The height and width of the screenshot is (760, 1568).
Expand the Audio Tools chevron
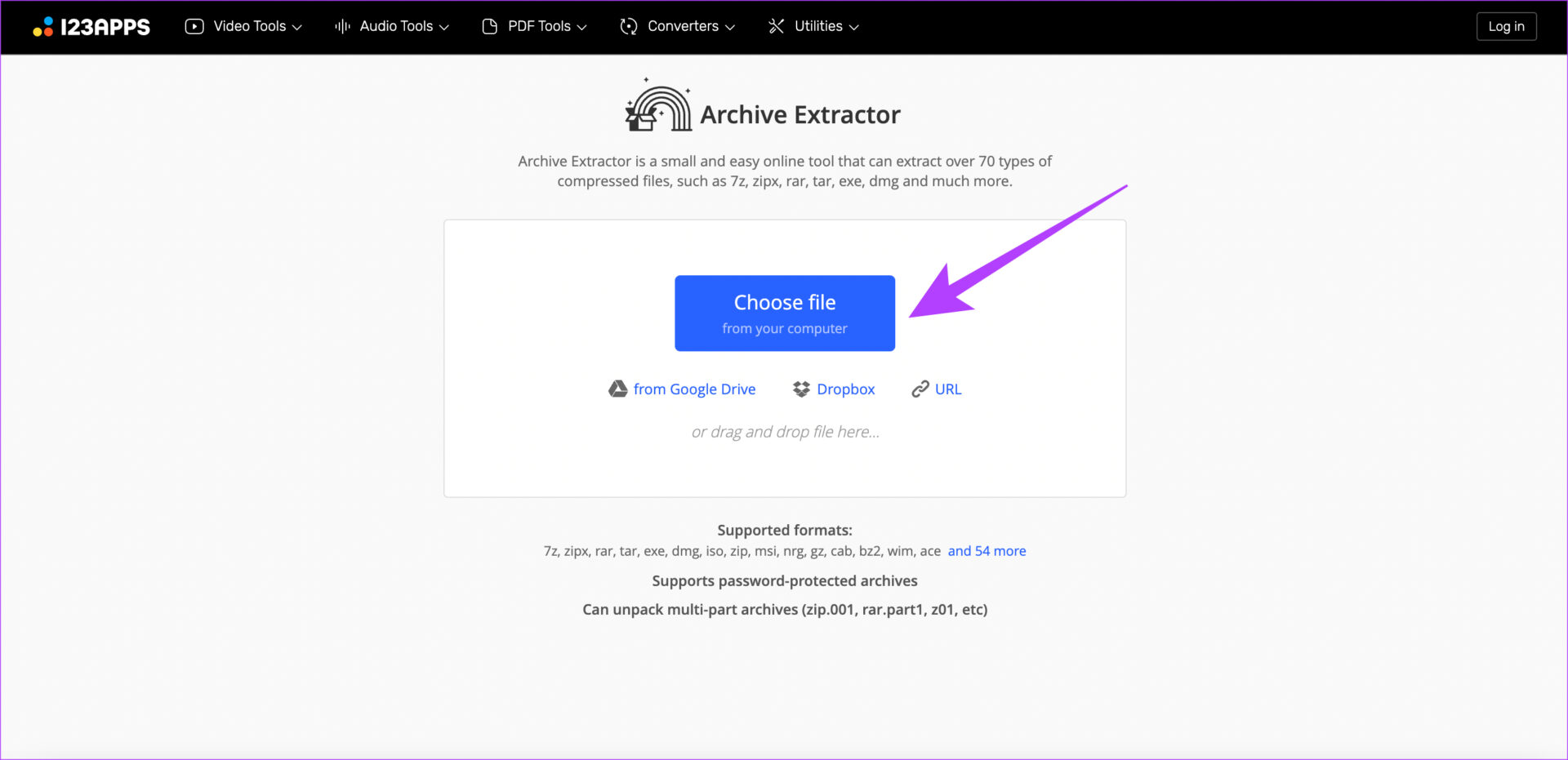(x=444, y=27)
